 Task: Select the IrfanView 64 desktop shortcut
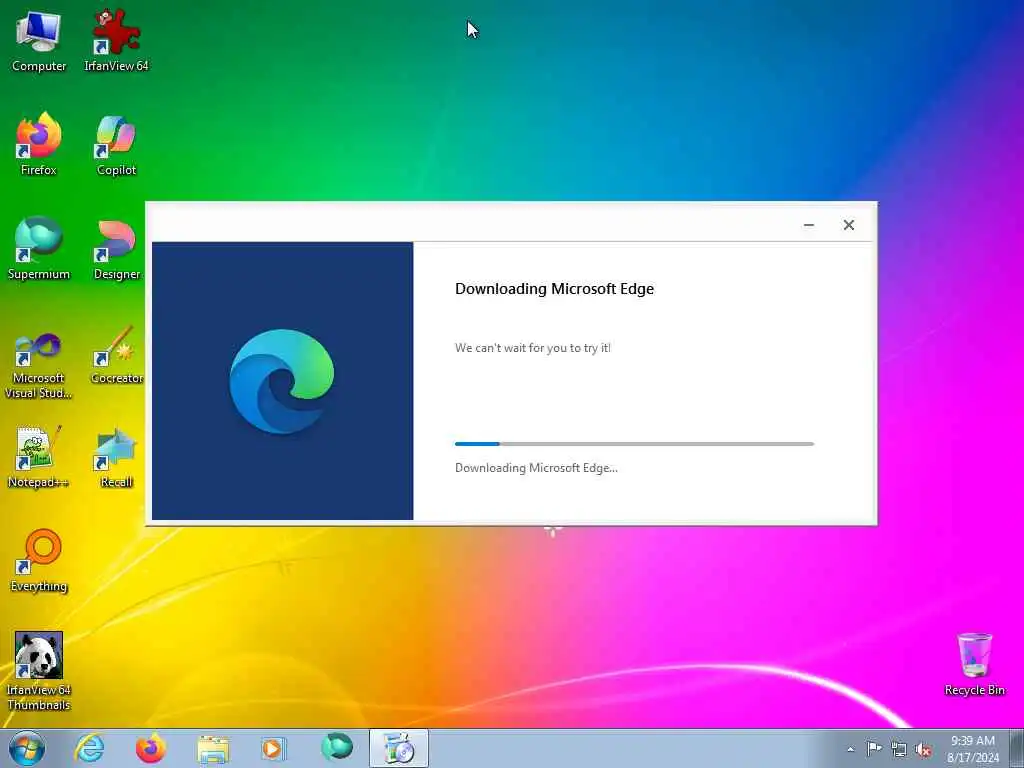[x=116, y=41]
